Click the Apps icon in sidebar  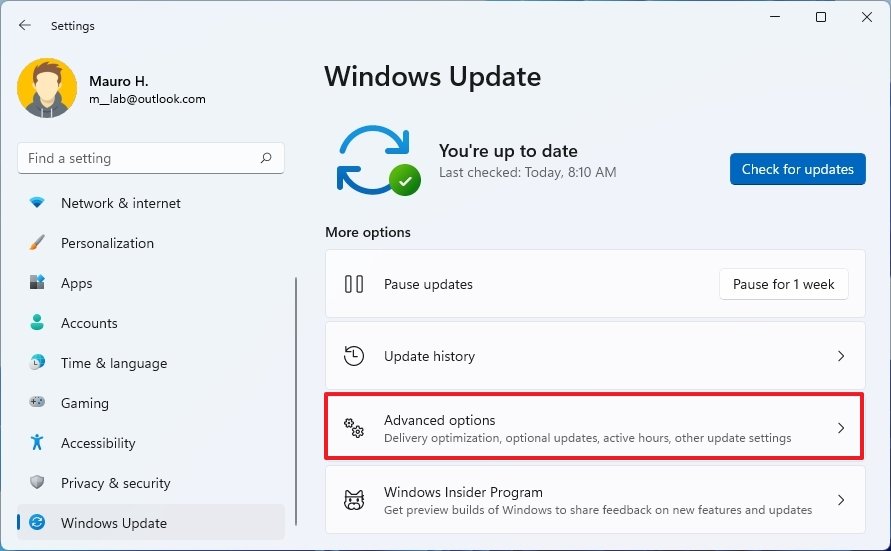click(x=37, y=282)
